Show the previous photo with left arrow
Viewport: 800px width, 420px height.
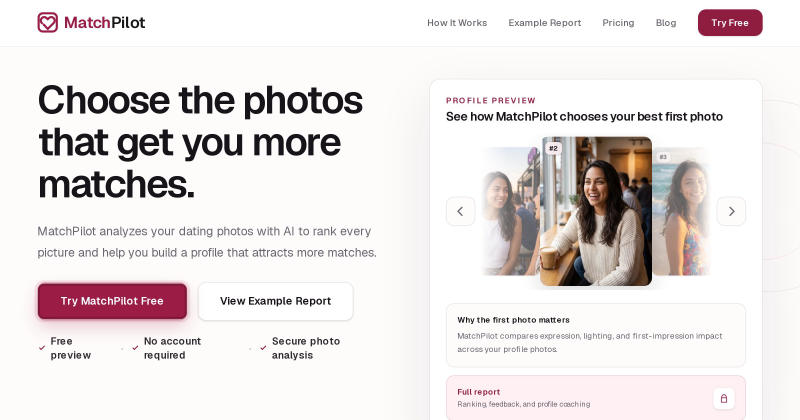pyautogui.click(x=460, y=211)
